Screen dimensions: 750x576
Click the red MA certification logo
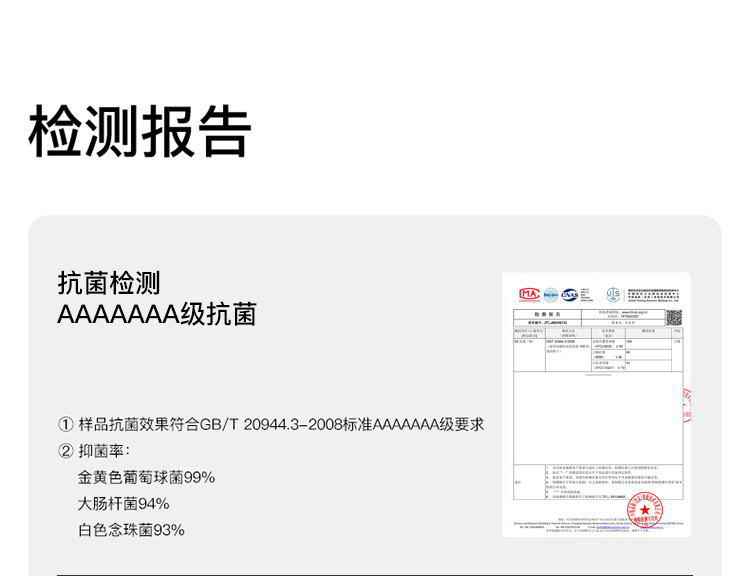529,293
